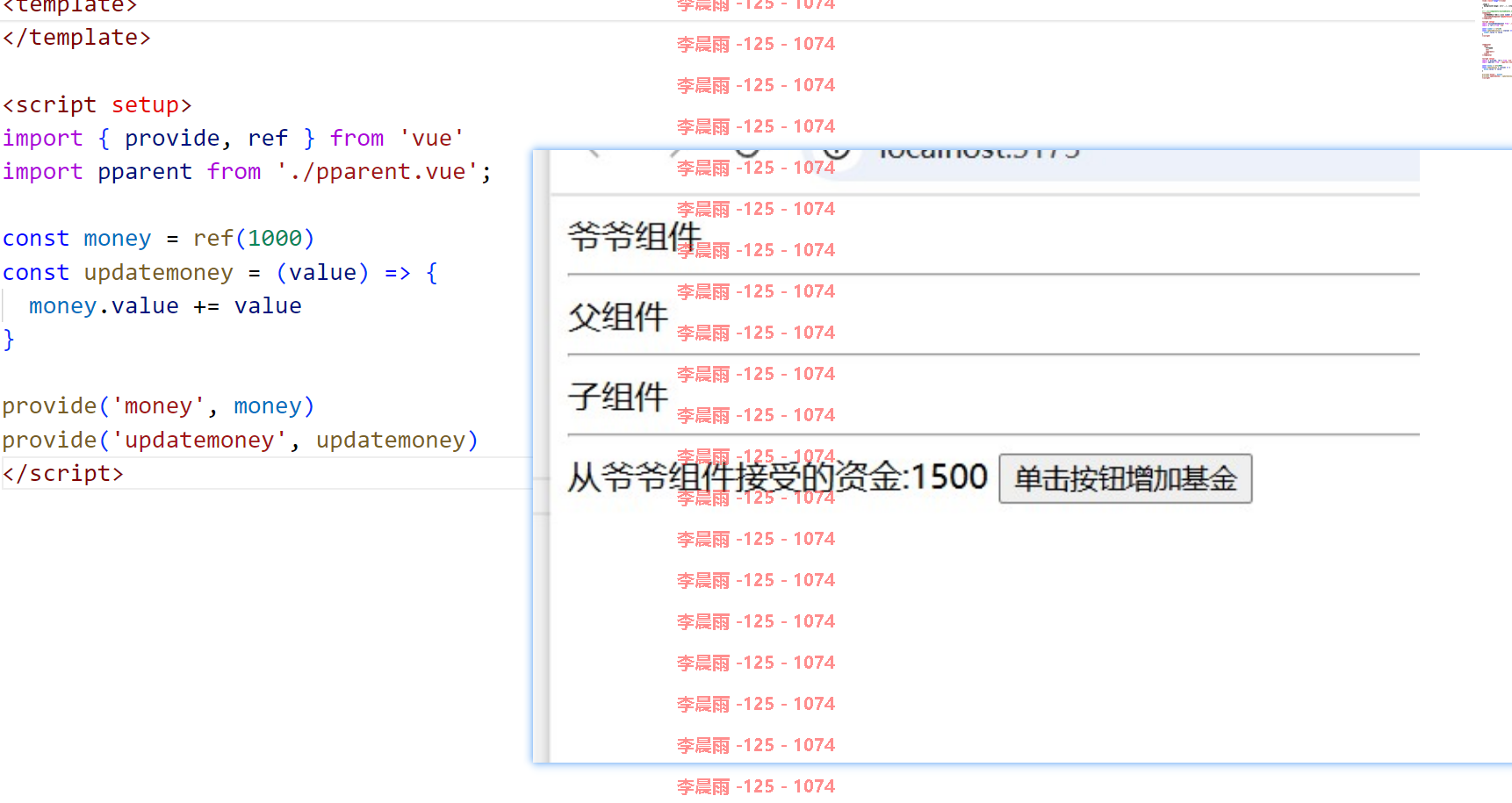Screen dimensions: 1512x803
Task: Click the 父组件 heading in browser preview
Action: 618,317
